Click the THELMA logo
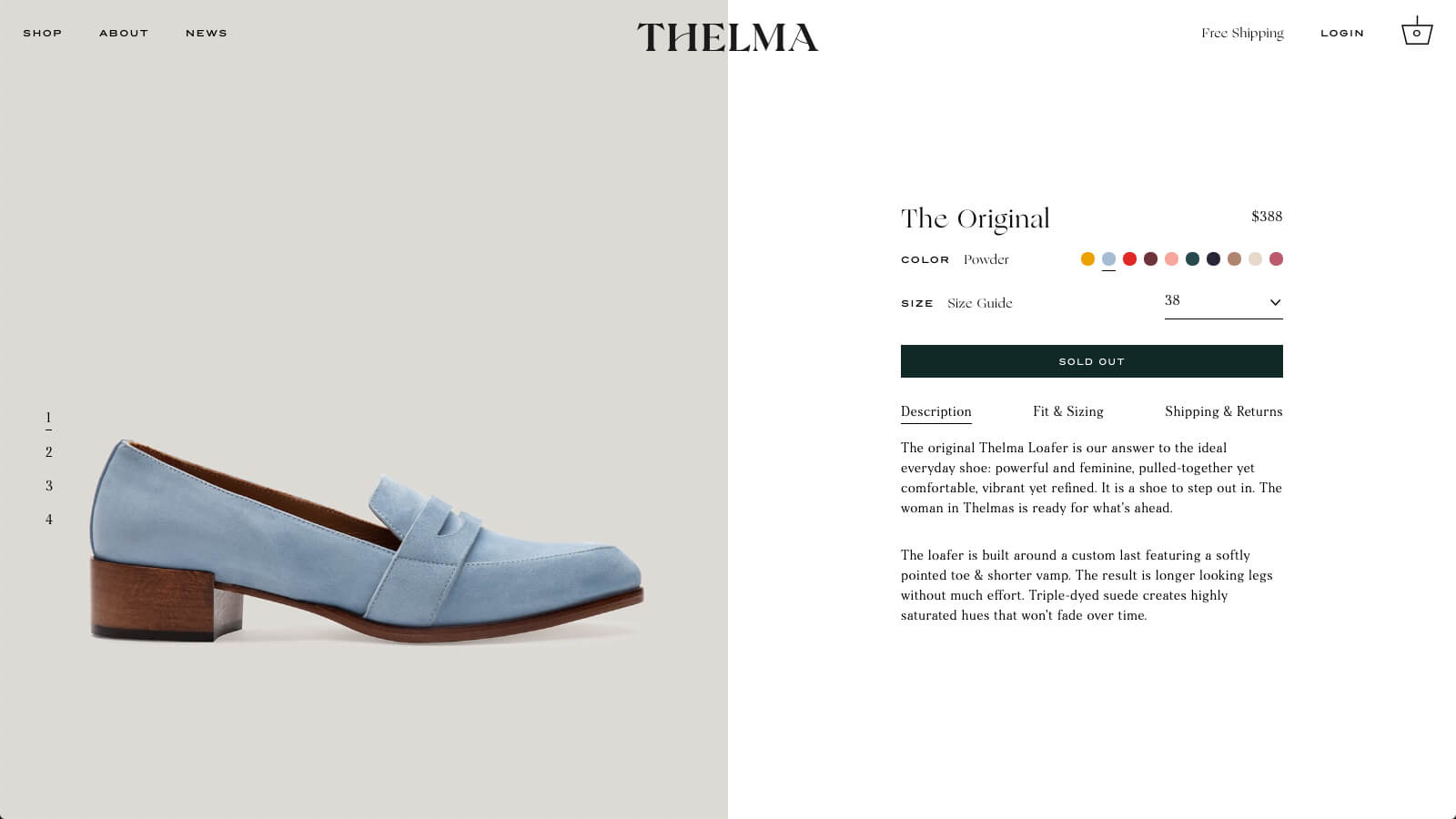1456x819 pixels. click(x=727, y=37)
